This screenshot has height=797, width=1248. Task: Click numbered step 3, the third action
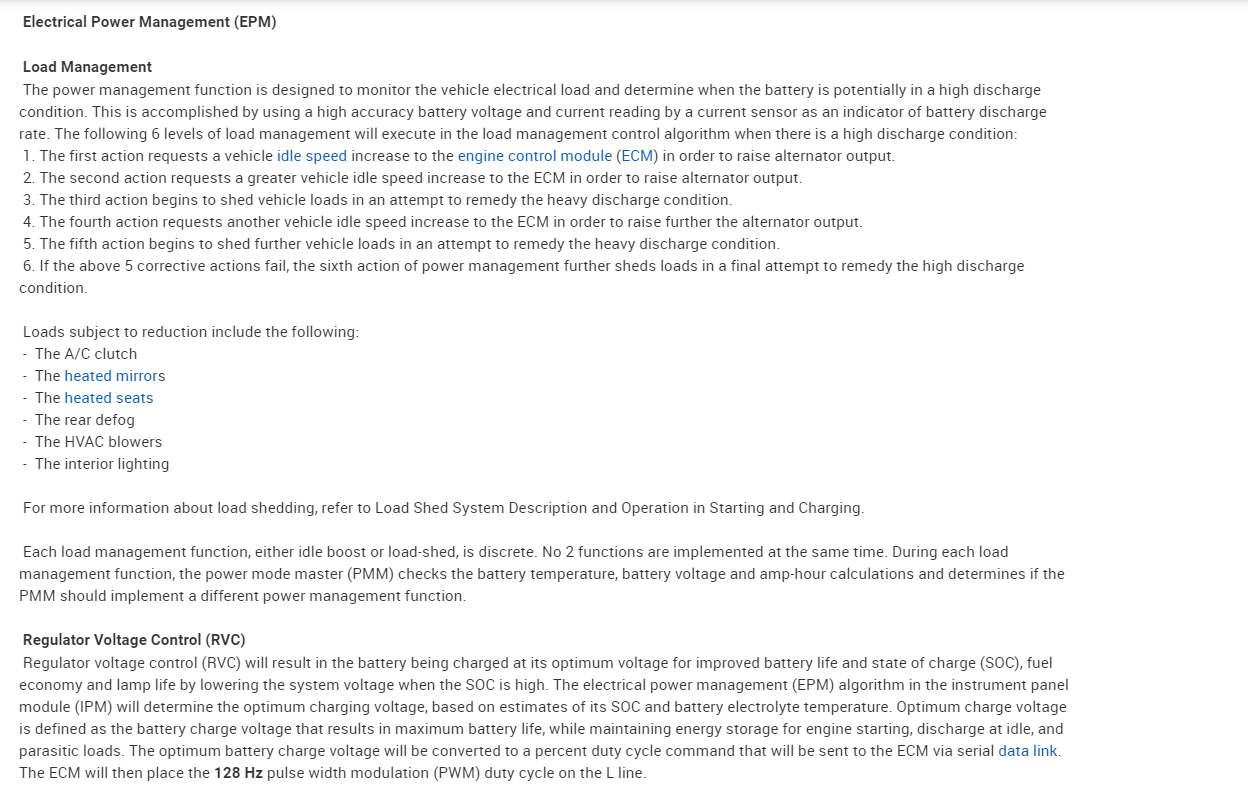pyautogui.click(x=377, y=200)
